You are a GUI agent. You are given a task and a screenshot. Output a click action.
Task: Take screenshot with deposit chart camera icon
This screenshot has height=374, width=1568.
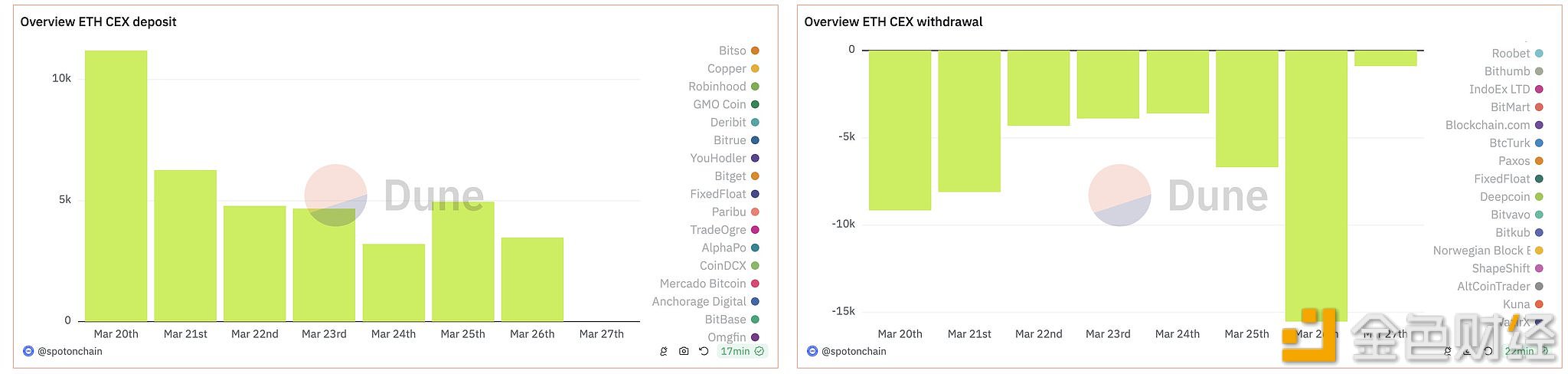click(x=684, y=352)
